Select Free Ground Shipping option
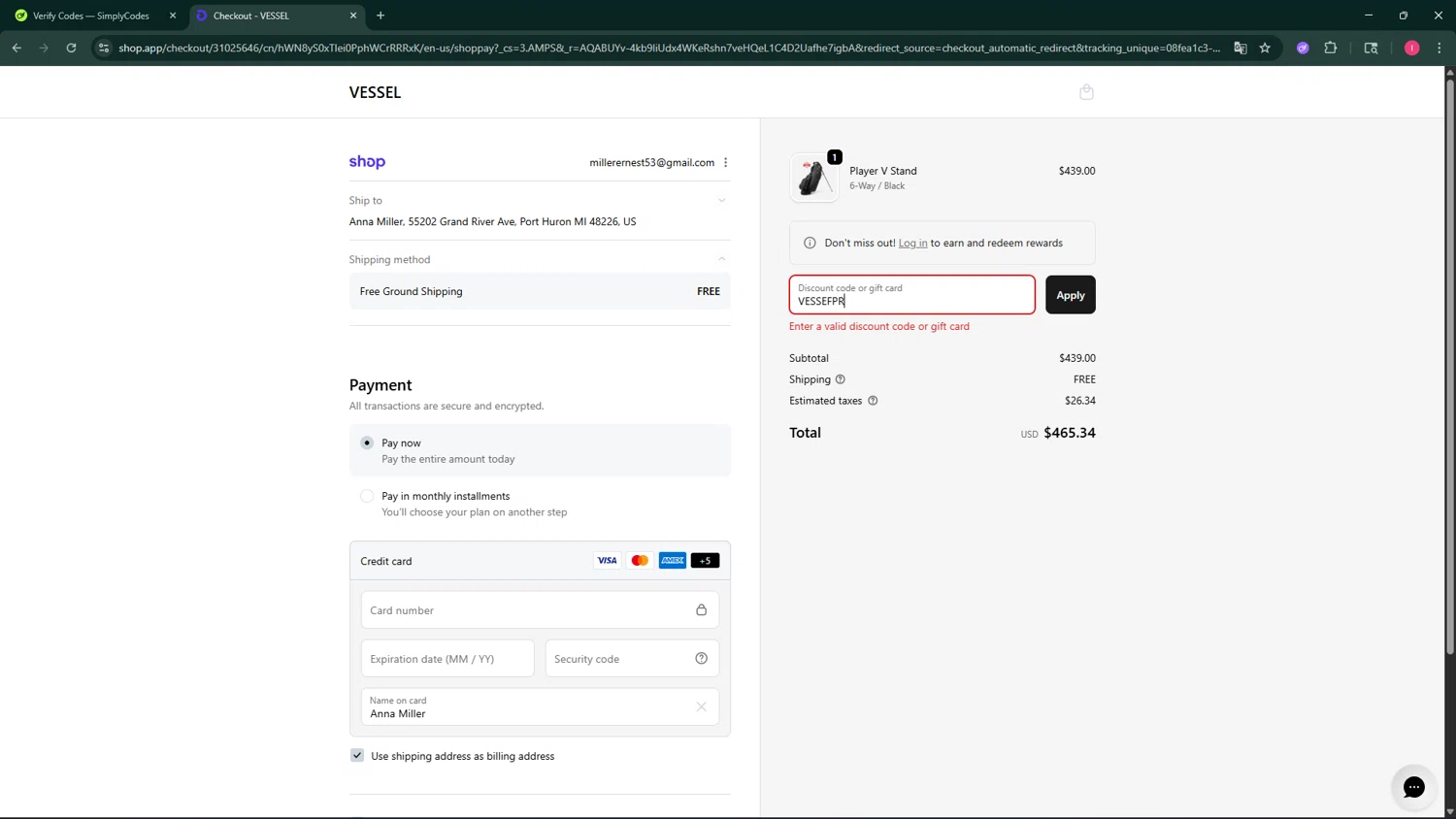Viewport: 1456px width, 819px height. (540, 291)
